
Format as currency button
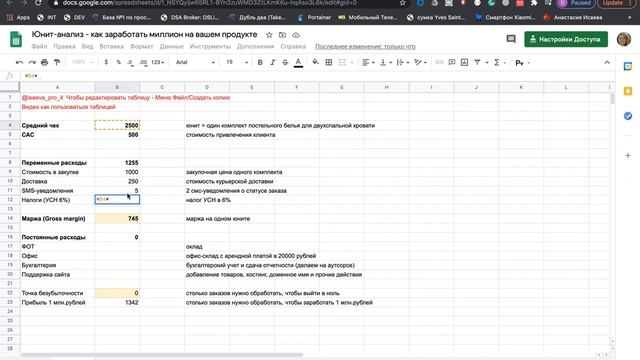(x=106, y=62)
